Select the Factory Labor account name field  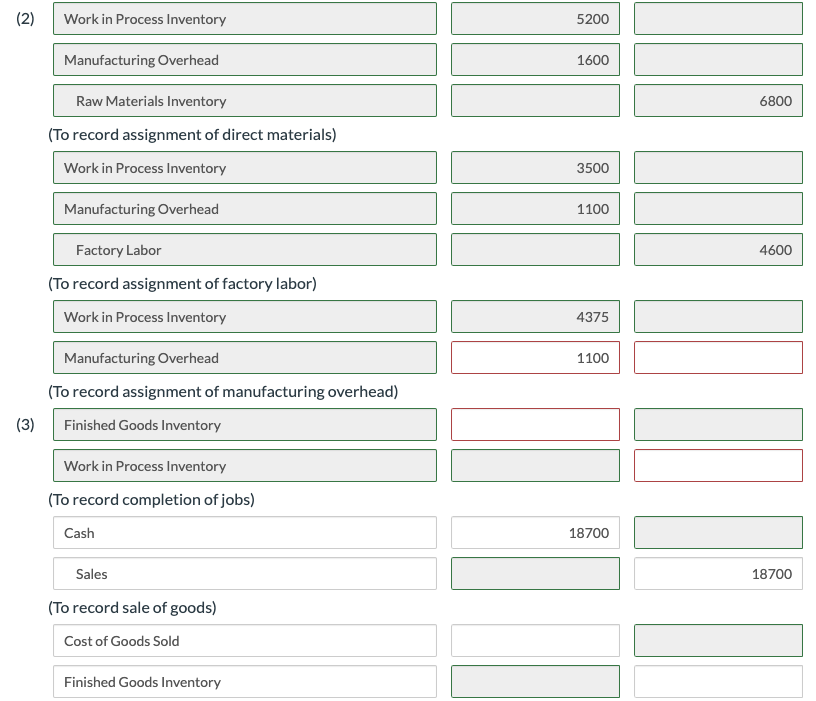pos(244,249)
